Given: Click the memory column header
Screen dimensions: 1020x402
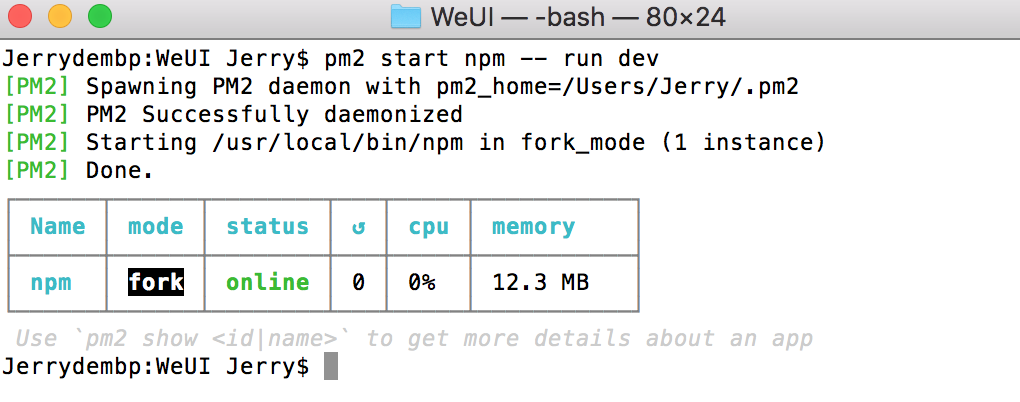Looking at the screenshot, I should [533, 227].
